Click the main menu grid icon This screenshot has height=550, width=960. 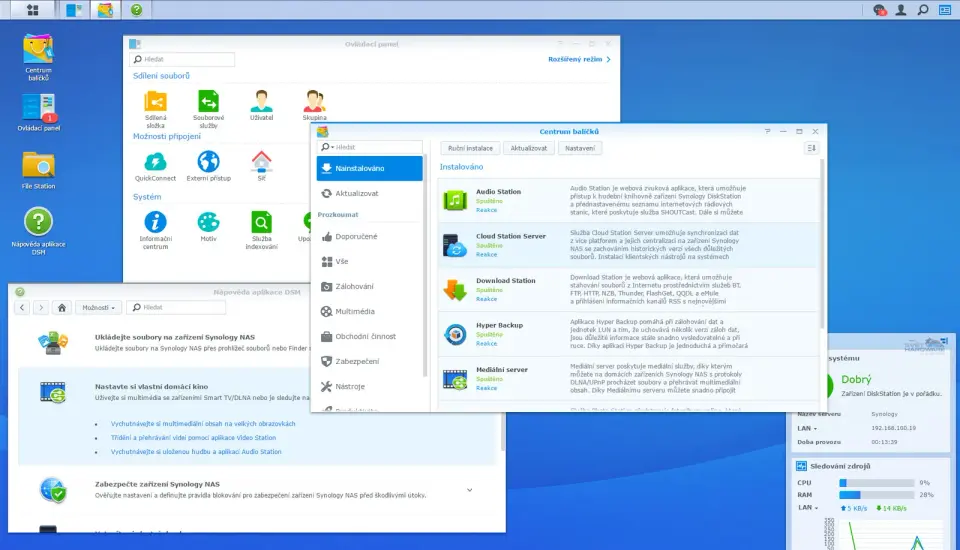click(x=32, y=10)
